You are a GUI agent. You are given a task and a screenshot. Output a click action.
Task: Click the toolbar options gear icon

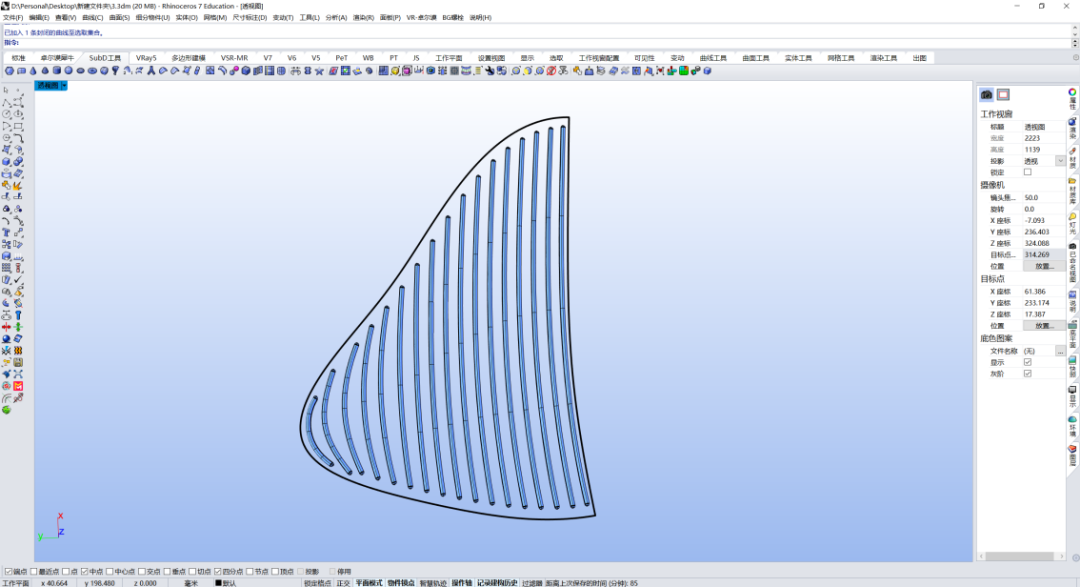1075,58
